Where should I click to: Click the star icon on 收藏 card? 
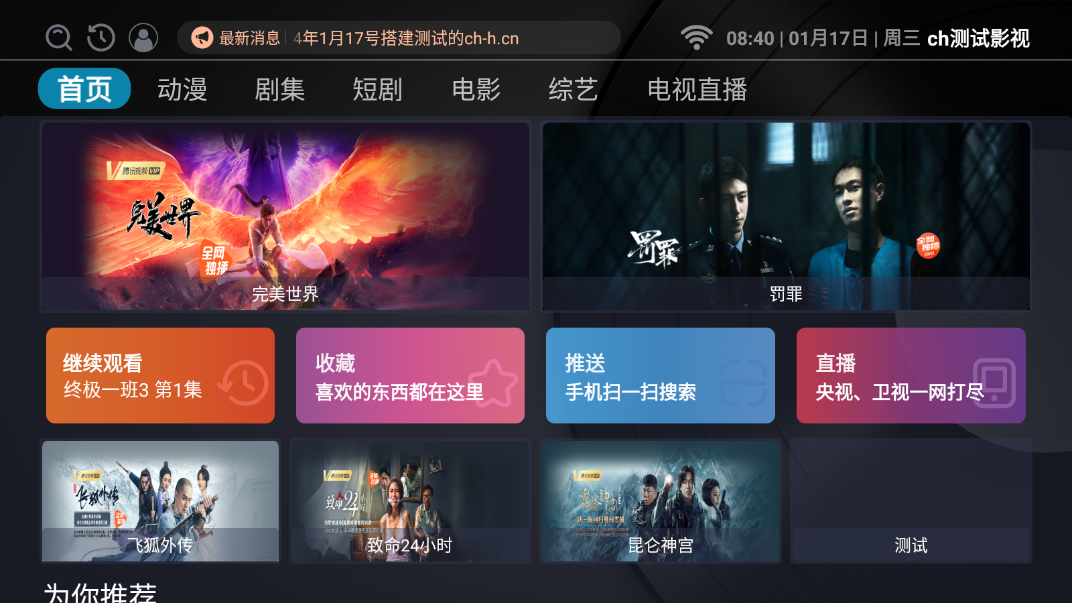[x=493, y=384]
